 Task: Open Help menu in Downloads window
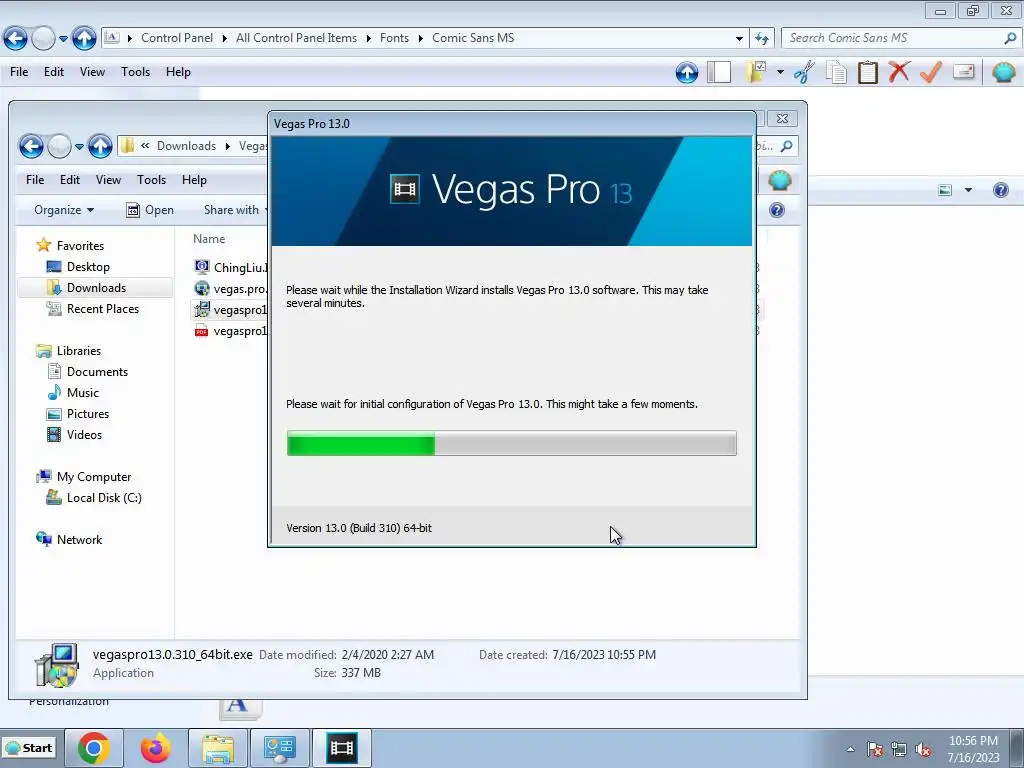194,180
